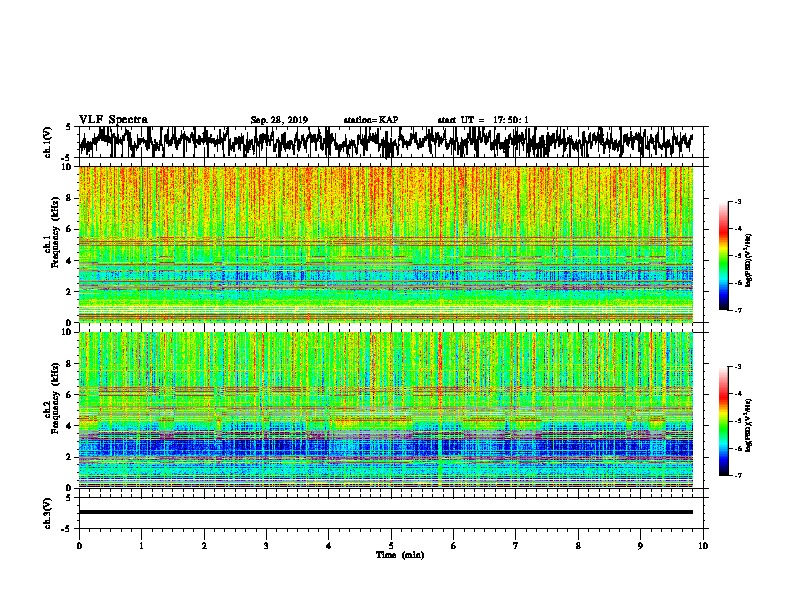The width and height of the screenshot is (792, 612).
Task: Click the "-6" tick on ch.2 color bar
Action: pyautogui.click(x=738, y=448)
